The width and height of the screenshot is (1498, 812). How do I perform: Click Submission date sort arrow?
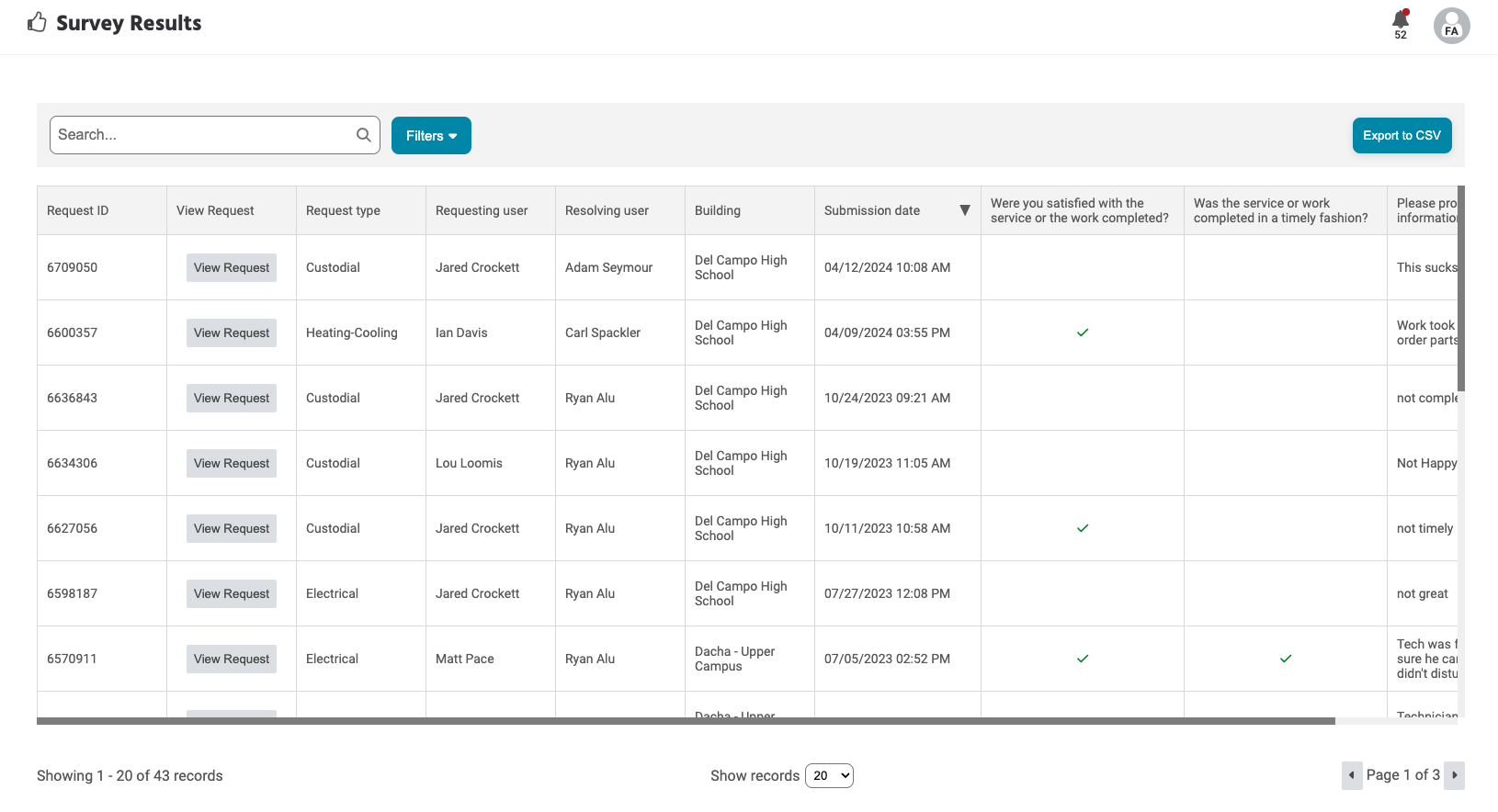(x=964, y=210)
